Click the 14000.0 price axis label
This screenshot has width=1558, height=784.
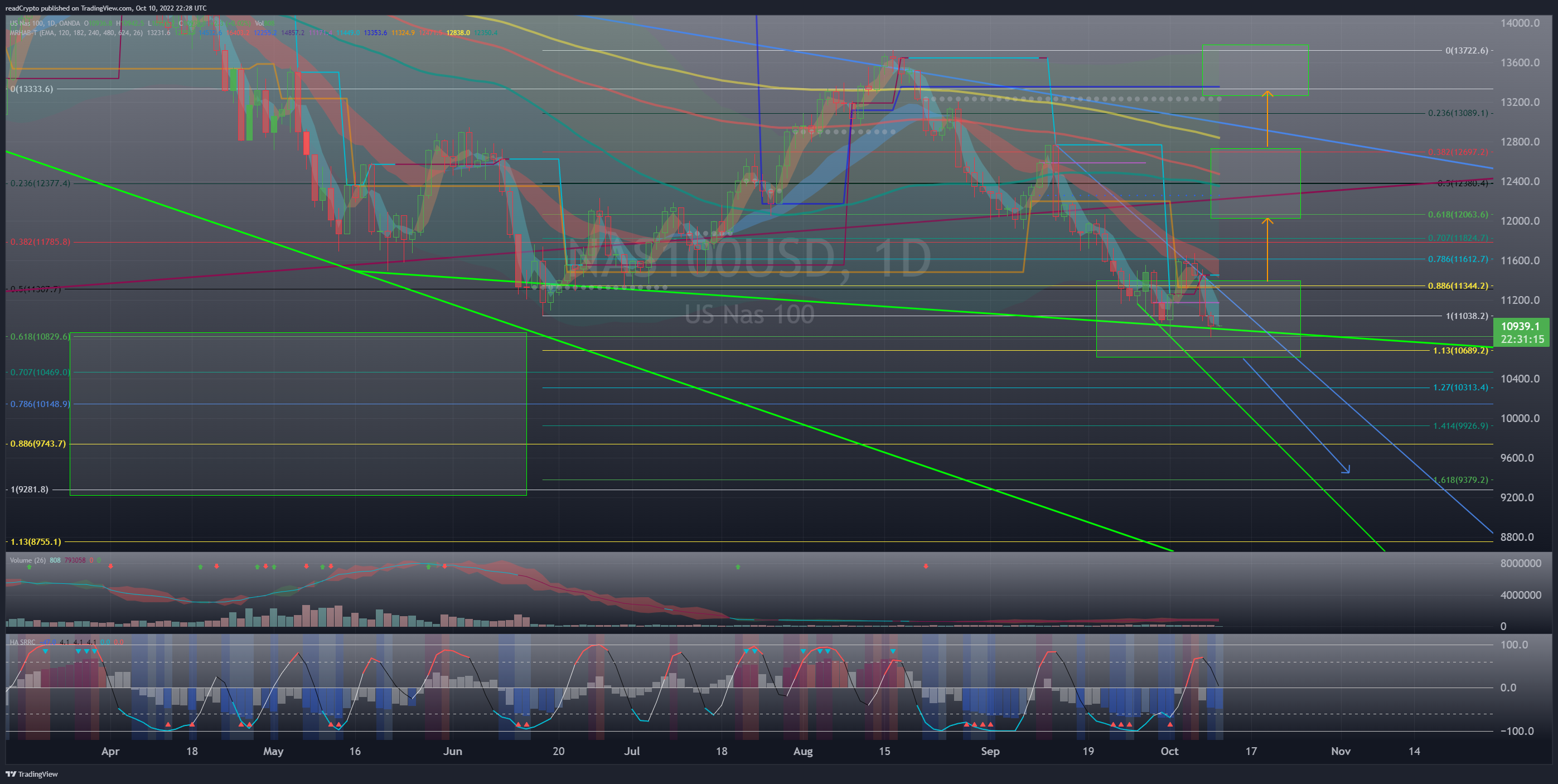[x=1520, y=23]
